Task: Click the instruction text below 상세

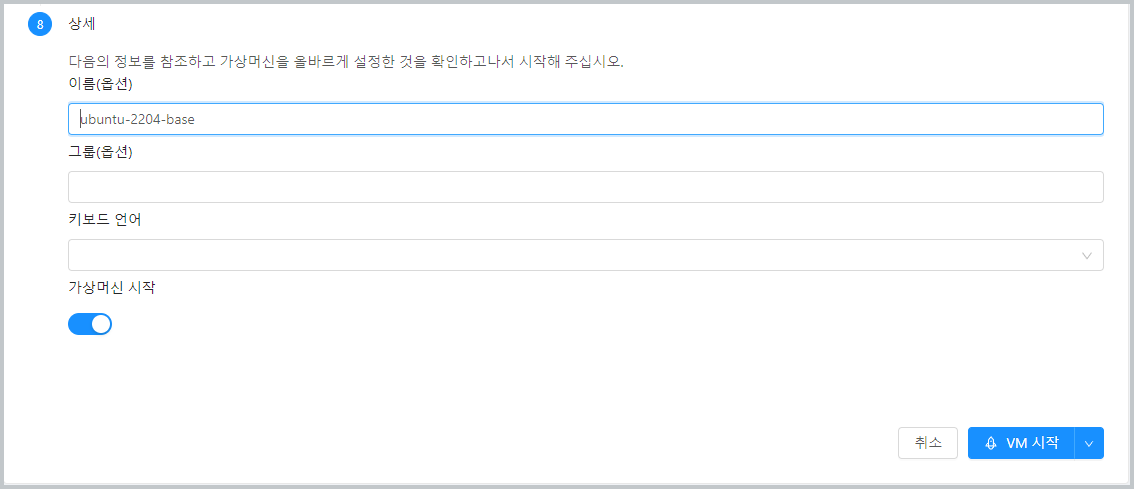Action: [345, 62]
